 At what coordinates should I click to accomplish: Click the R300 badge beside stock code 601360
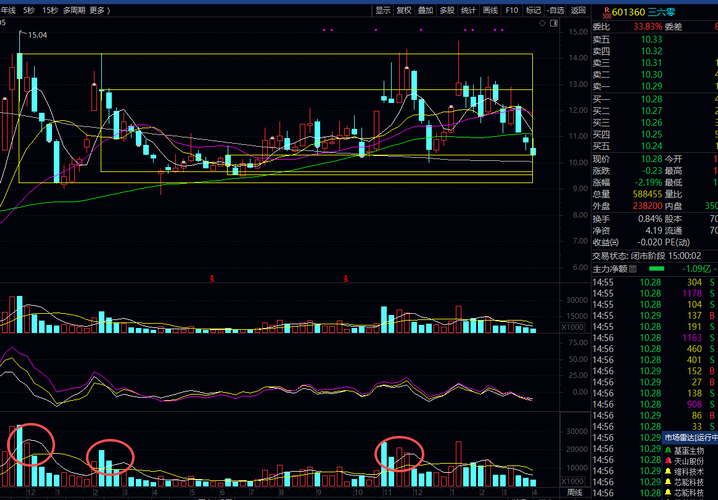[606, 12]
